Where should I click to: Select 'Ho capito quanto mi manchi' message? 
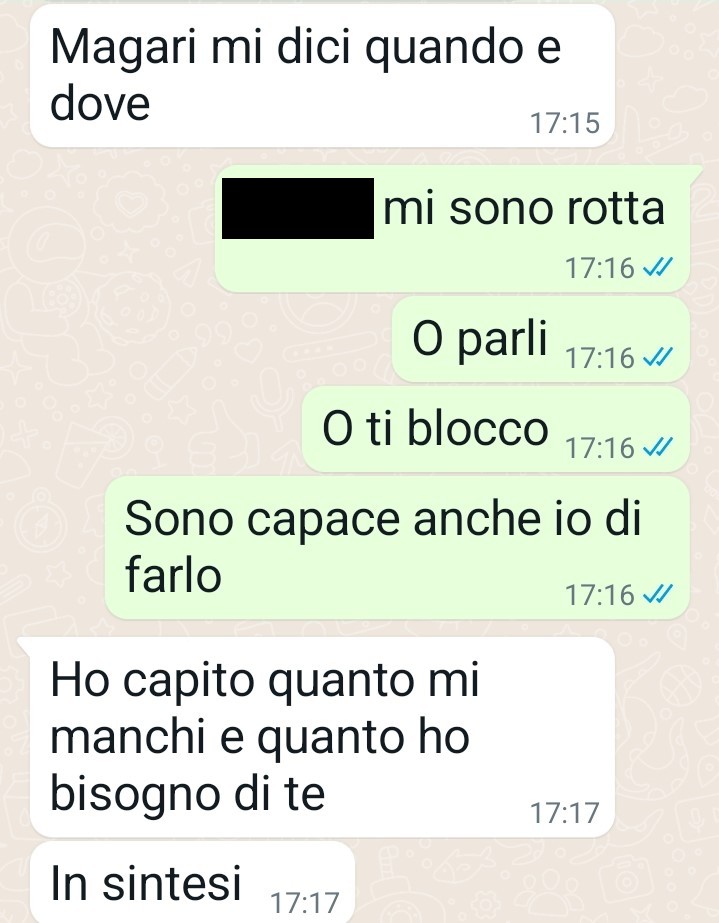click(x=322, y=738)
